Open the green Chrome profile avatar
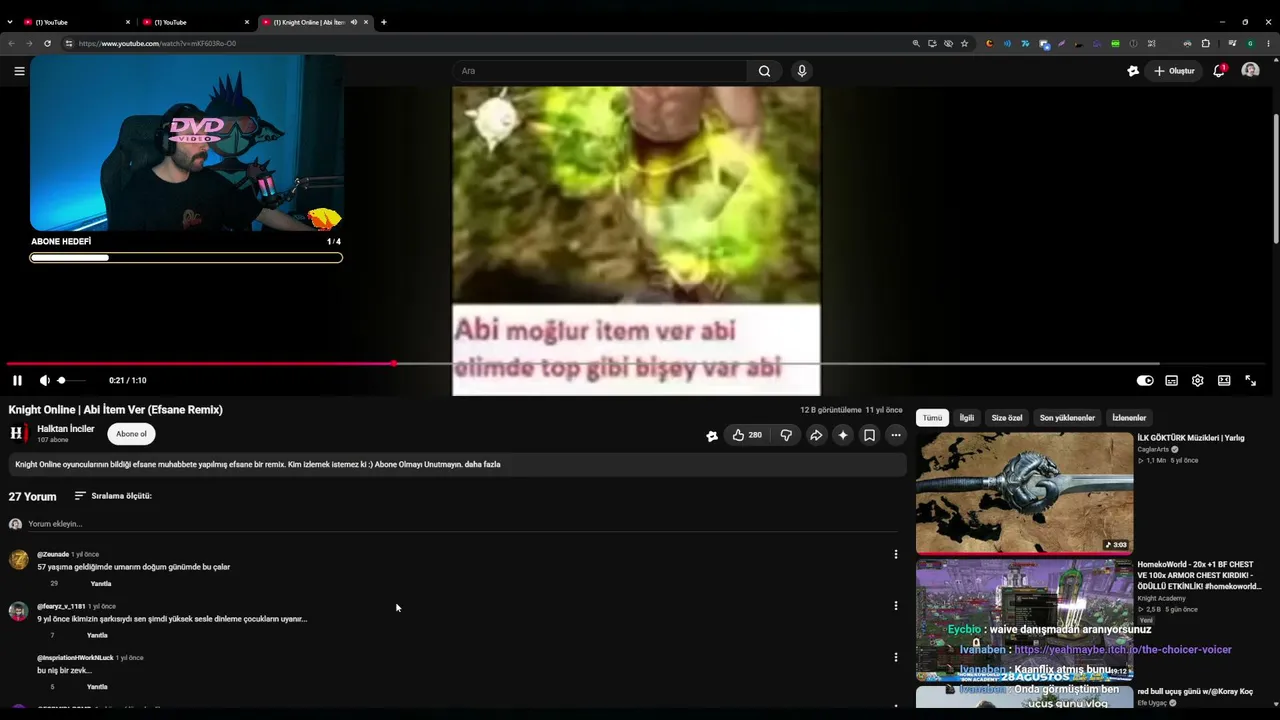 1250,43
